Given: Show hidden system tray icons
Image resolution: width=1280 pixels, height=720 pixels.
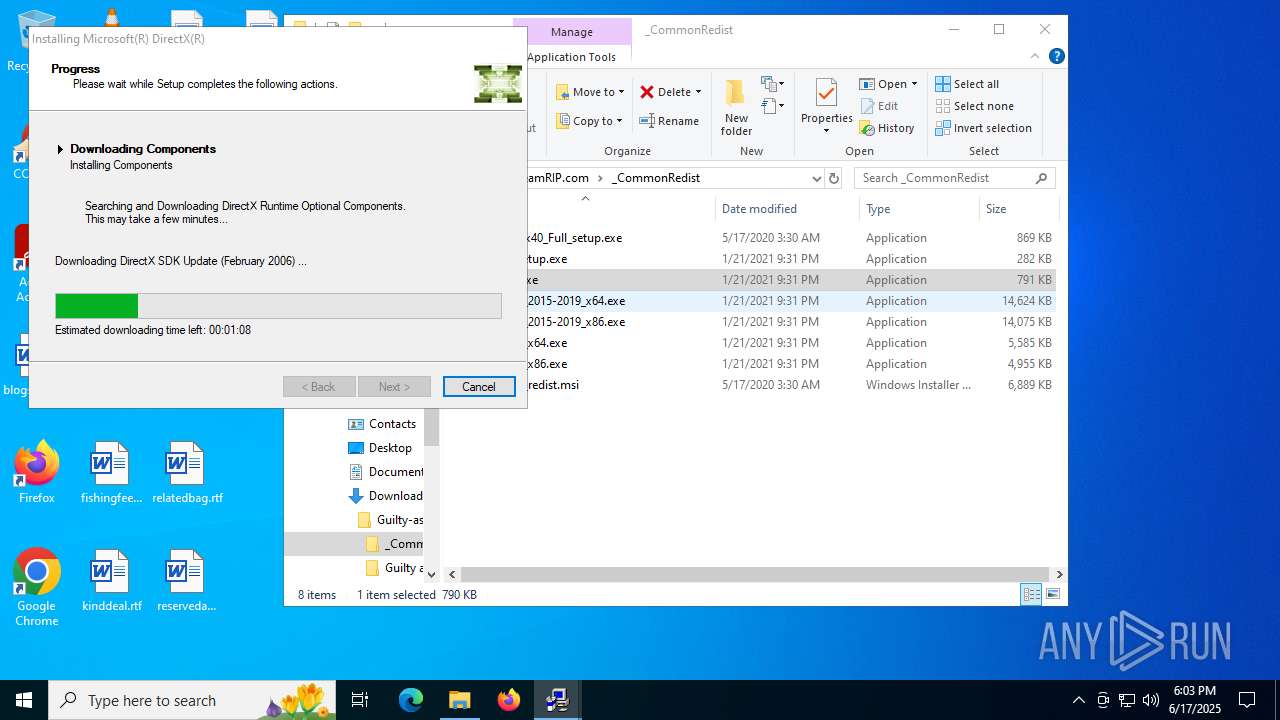Looking at the screenshot, I should [1078, 700].
